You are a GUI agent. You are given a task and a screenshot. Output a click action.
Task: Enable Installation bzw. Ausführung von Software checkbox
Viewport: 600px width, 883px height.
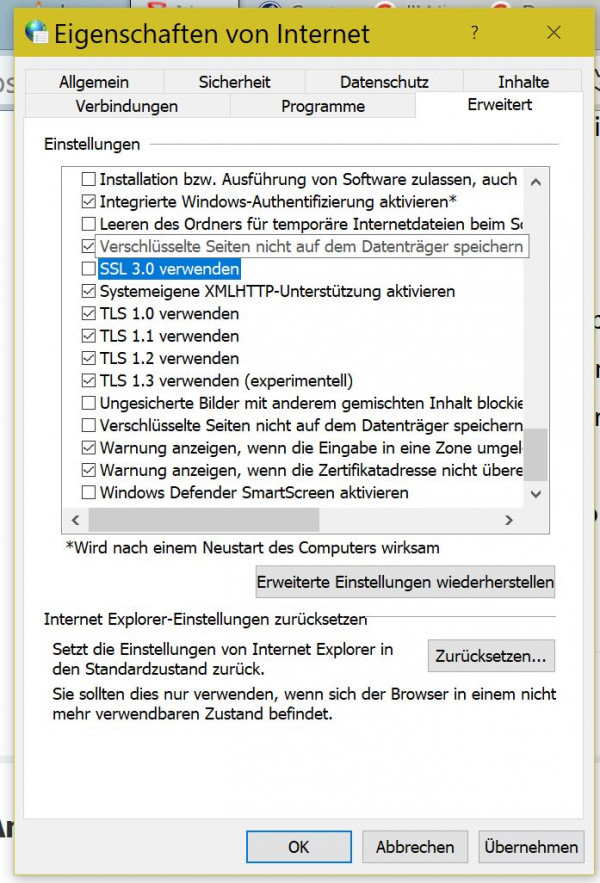click(x=88, y=179)
